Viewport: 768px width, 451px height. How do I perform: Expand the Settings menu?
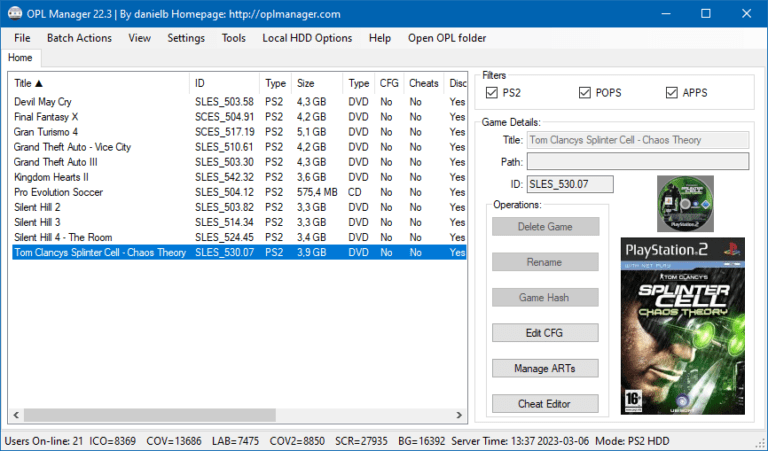tap(186, 38)
